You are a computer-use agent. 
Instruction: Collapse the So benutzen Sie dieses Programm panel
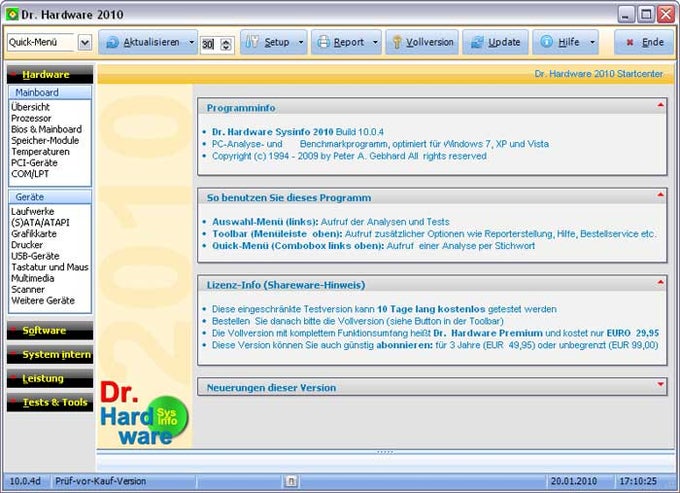tap(660, 195)
